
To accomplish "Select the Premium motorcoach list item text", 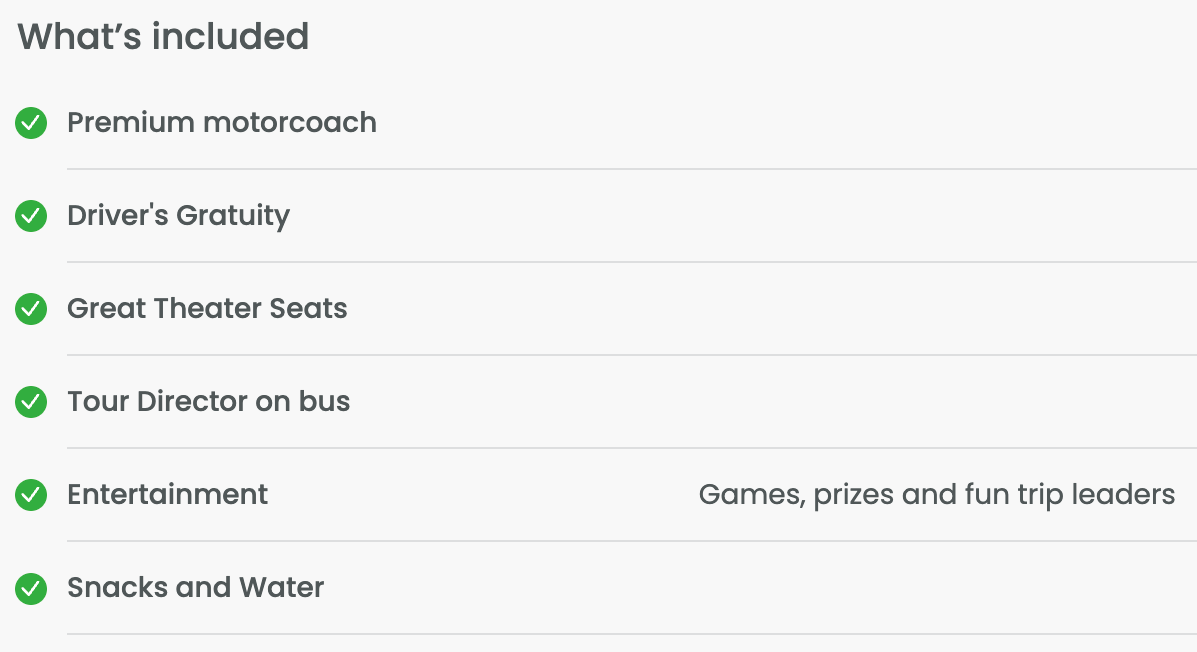I will (221, 123).
